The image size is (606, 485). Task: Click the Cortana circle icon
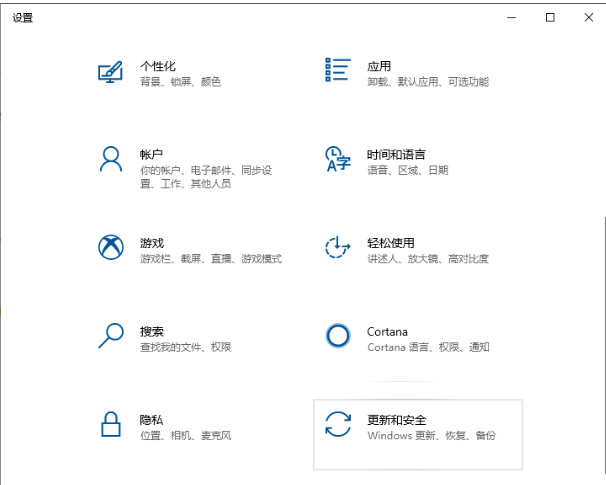tap(338, 335)
